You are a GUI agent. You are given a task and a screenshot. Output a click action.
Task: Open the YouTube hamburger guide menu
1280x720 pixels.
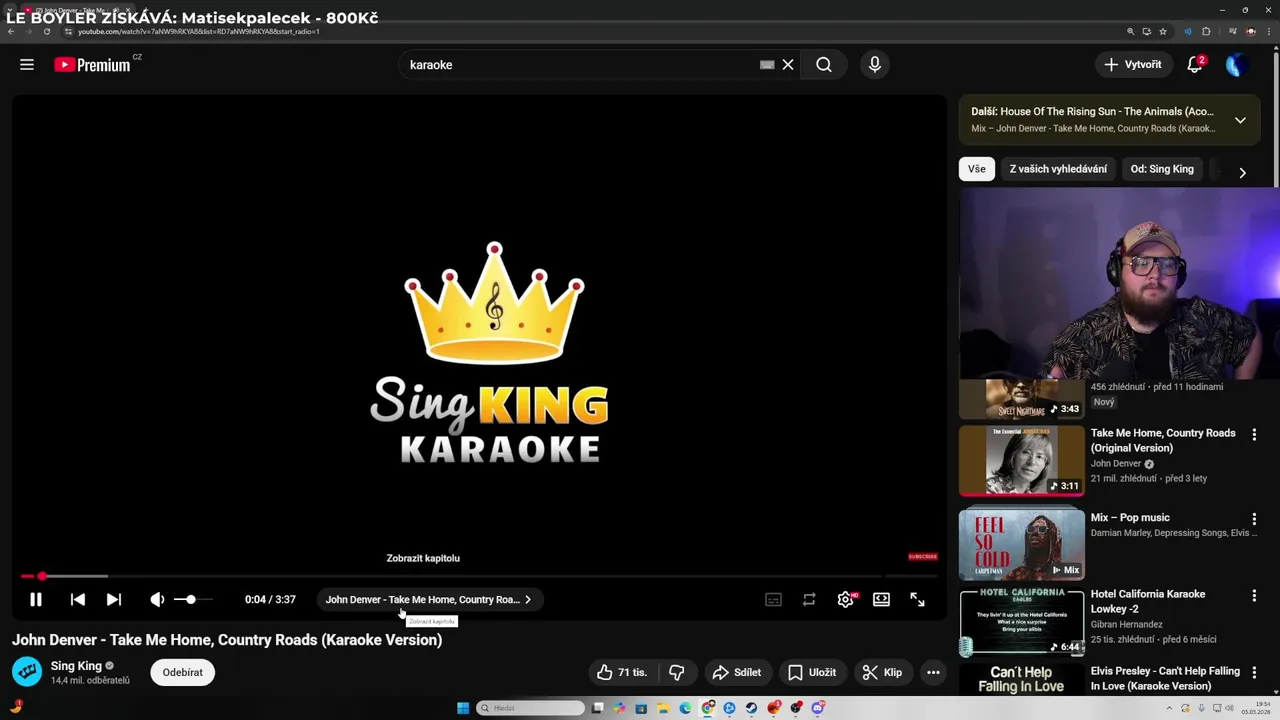pyautogui.click(x=27, y=65)
